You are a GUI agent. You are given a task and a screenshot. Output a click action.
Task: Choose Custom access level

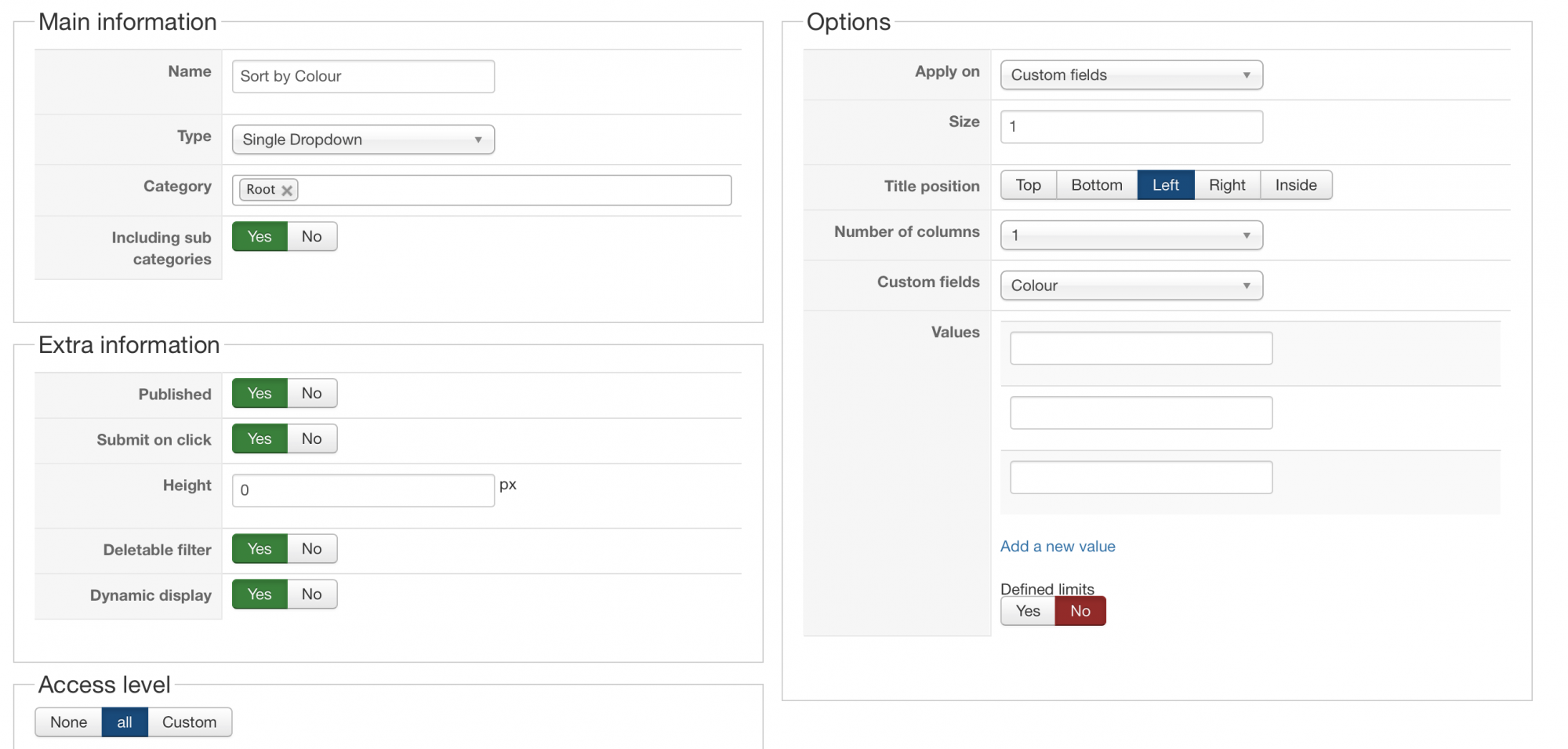click(x=190, y=722)
